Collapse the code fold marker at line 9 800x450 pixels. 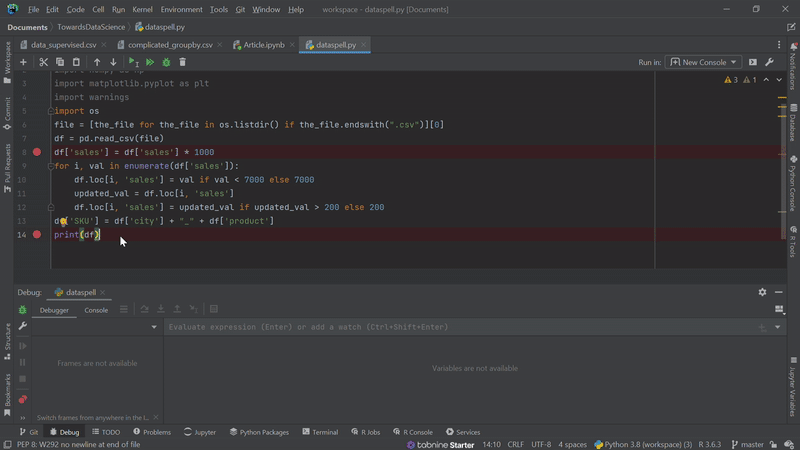pyautogui.click(x=50, y=166)
